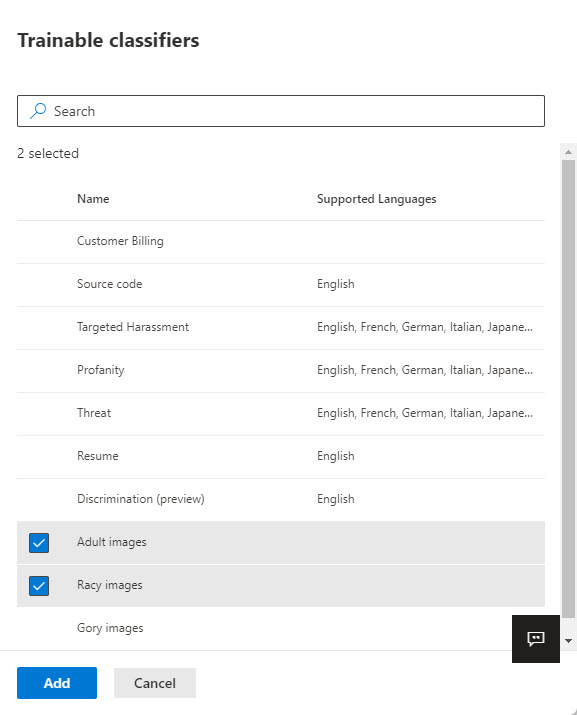Cancel the Trainable classifiers dialog
Screen dimensions: 577x715
155,683
